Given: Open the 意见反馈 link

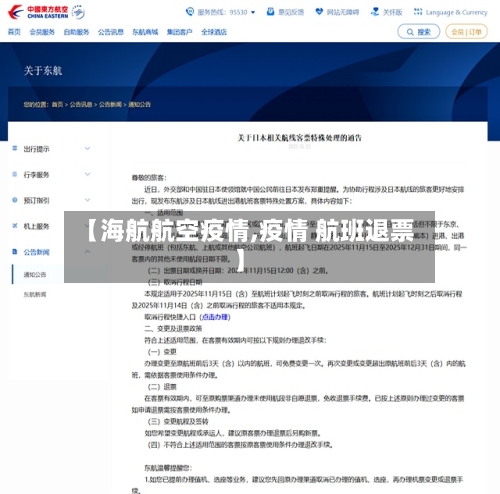Looking at the screenshot, I should pos(291,12).
